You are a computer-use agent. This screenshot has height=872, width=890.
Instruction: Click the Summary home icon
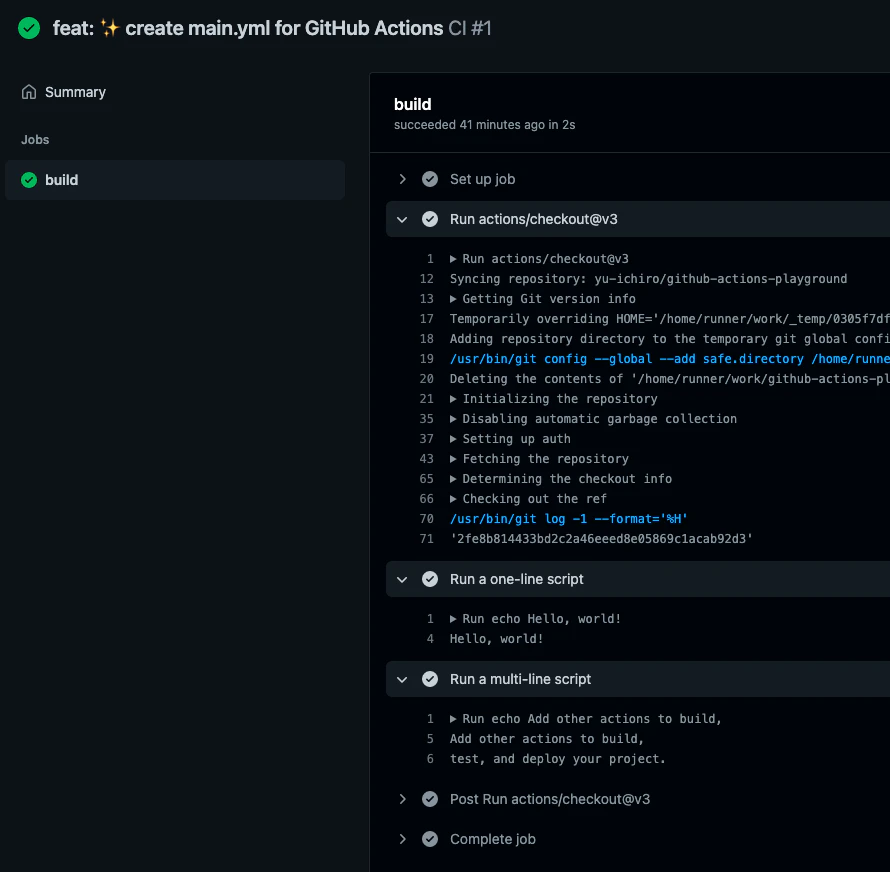point(29,92)
